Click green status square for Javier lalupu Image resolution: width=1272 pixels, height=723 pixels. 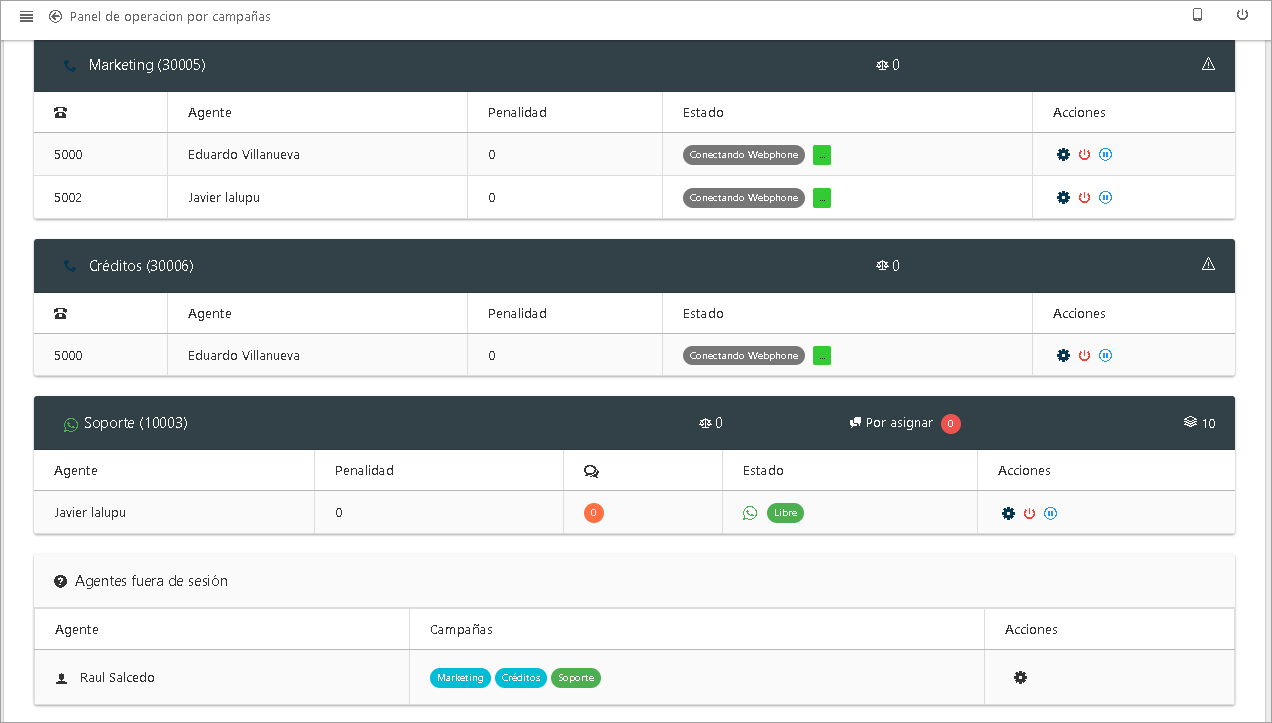(x=822, y=198)
